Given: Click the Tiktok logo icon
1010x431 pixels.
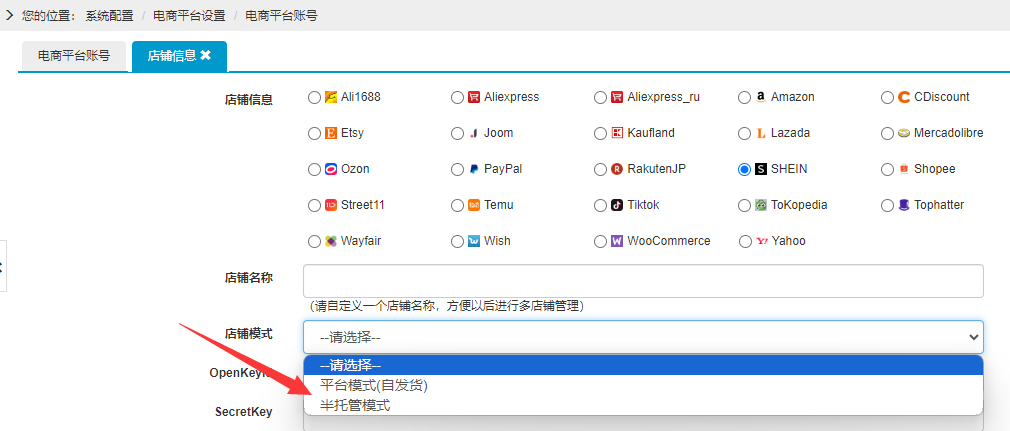Looking at the screenshot, I should pyautogui.click(x=617, y=205).
